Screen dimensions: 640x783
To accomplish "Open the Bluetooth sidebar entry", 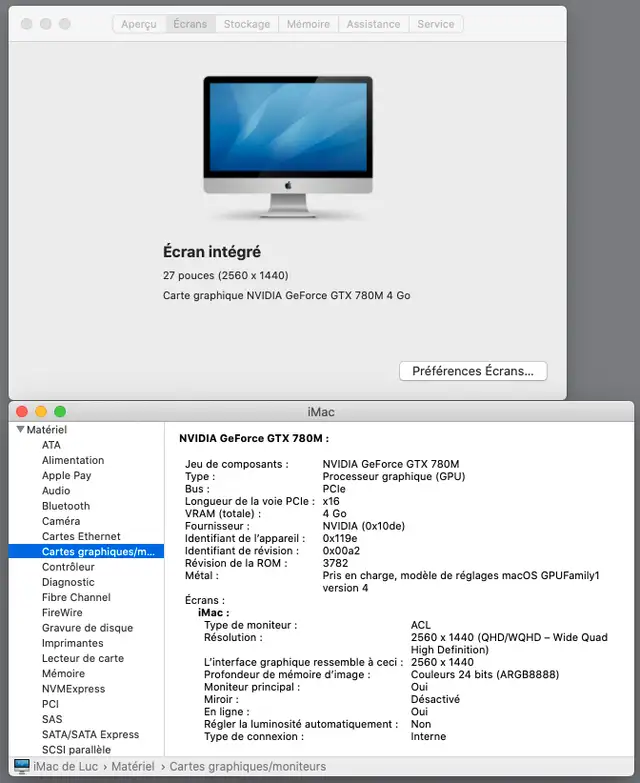I will point(66,506).
